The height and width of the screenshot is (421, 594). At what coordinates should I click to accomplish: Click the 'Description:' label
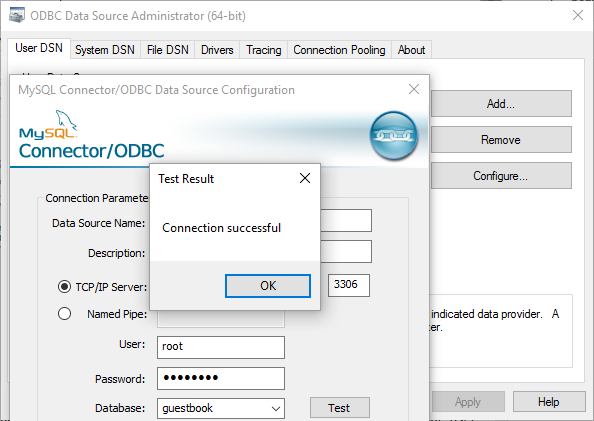(x=117, y=253)
